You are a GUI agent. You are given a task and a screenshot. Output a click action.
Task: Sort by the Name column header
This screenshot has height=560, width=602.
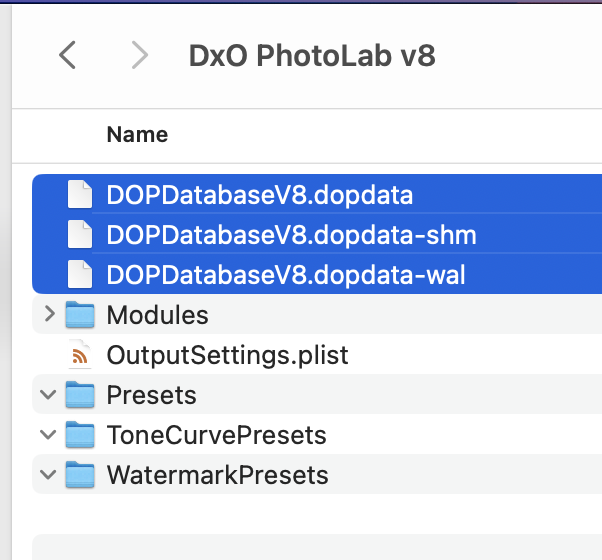(x=137, y=134)
